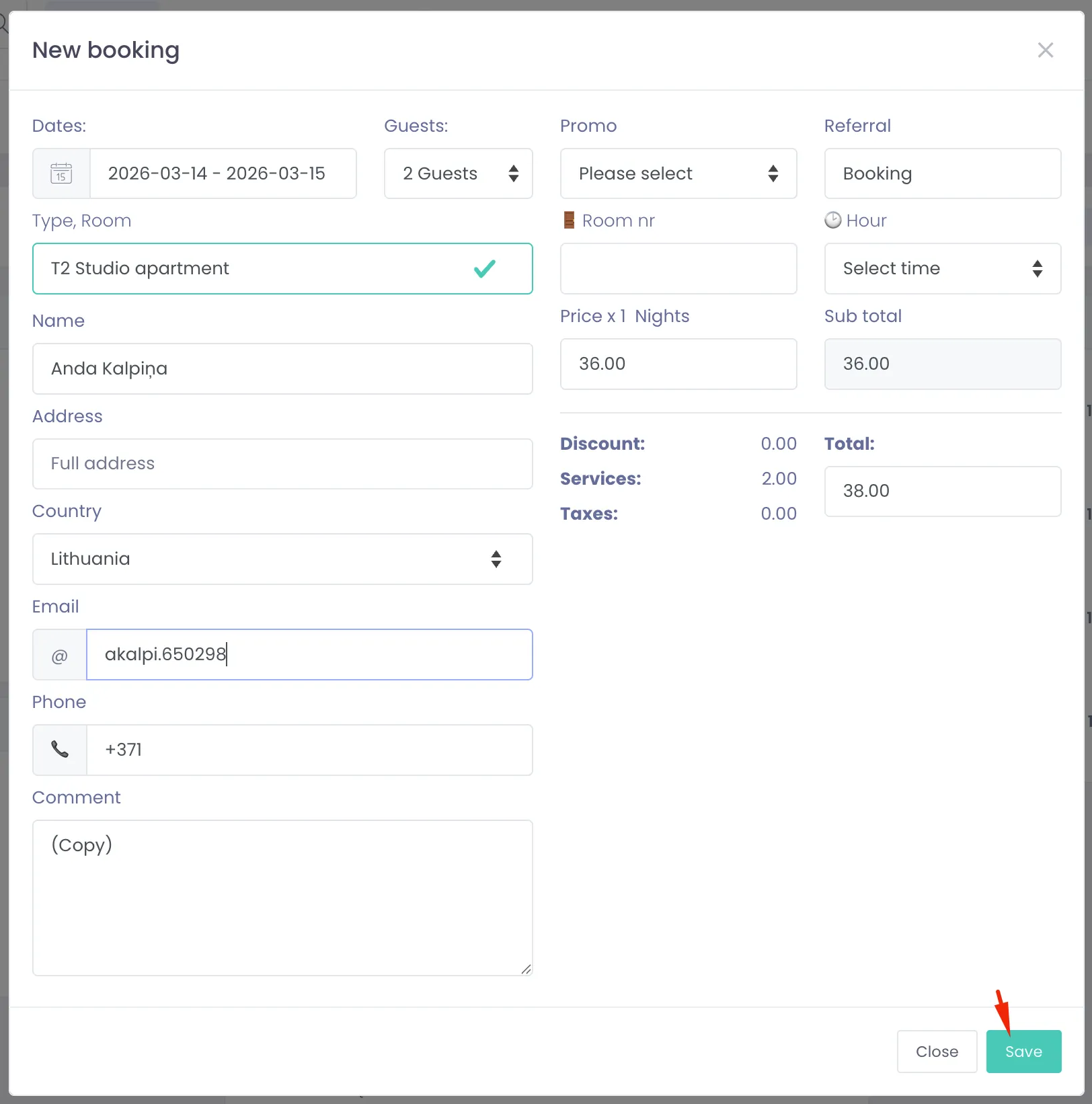The height and width of the screenshot is (1104, 1092).
Task: Click the Taxes label
Action: (x=589, y=514)
